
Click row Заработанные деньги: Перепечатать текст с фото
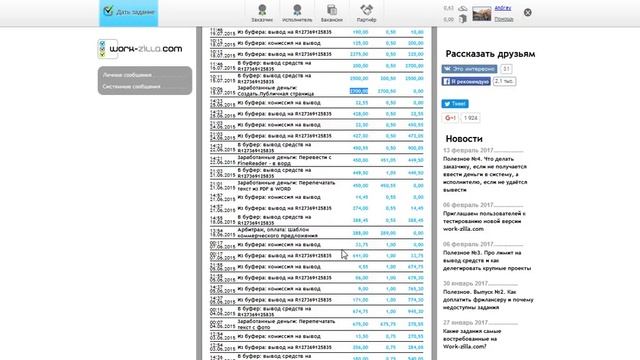click(x=317, y=324)
